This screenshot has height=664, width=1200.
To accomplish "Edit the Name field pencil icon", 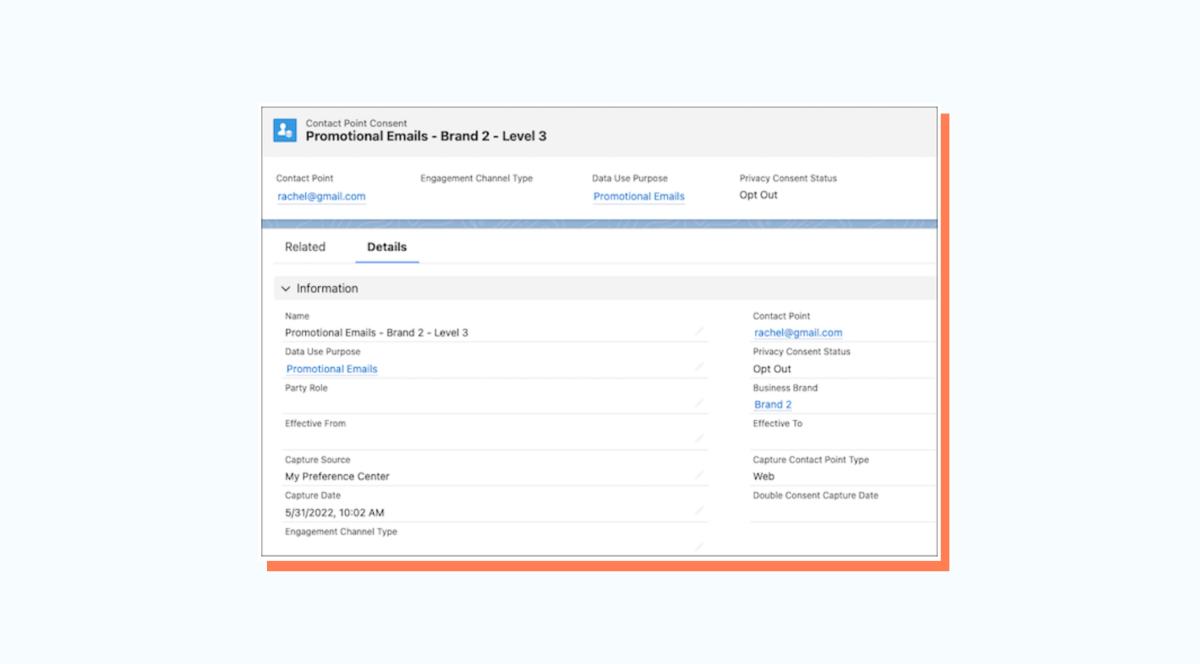I will click(x=699, y=331).
